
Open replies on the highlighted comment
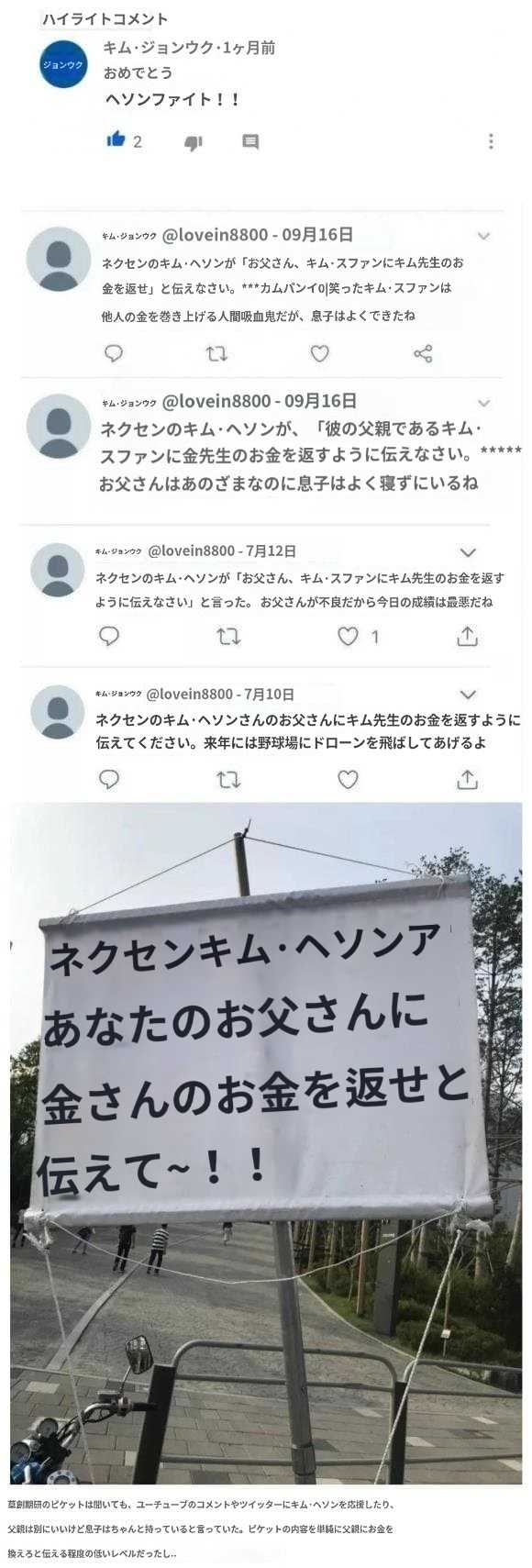tap(250, 141)
